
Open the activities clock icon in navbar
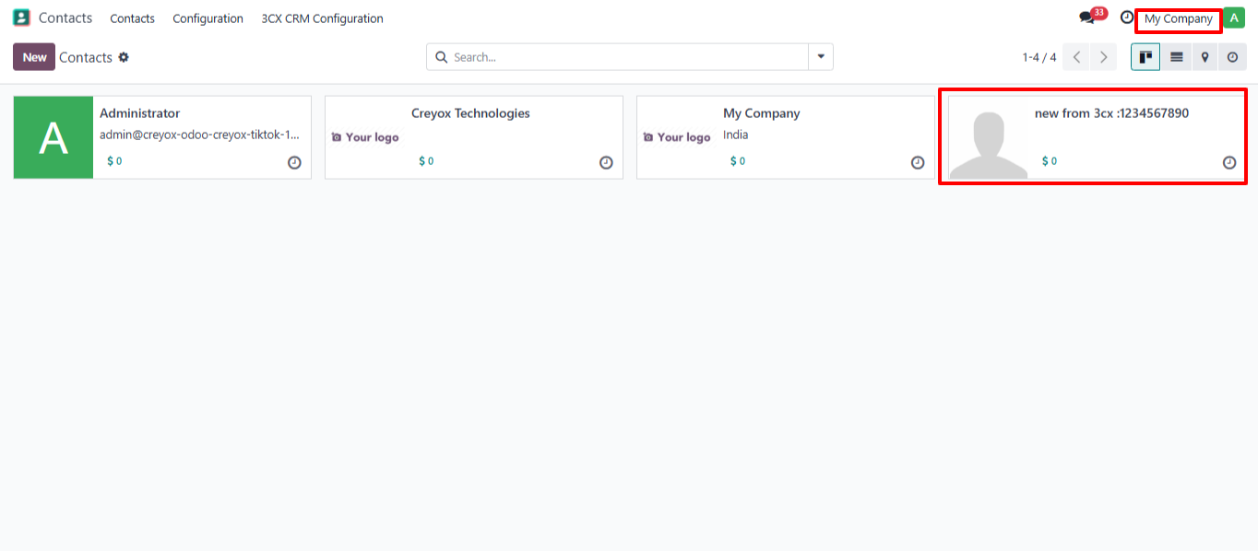(x=1127, y=18)
